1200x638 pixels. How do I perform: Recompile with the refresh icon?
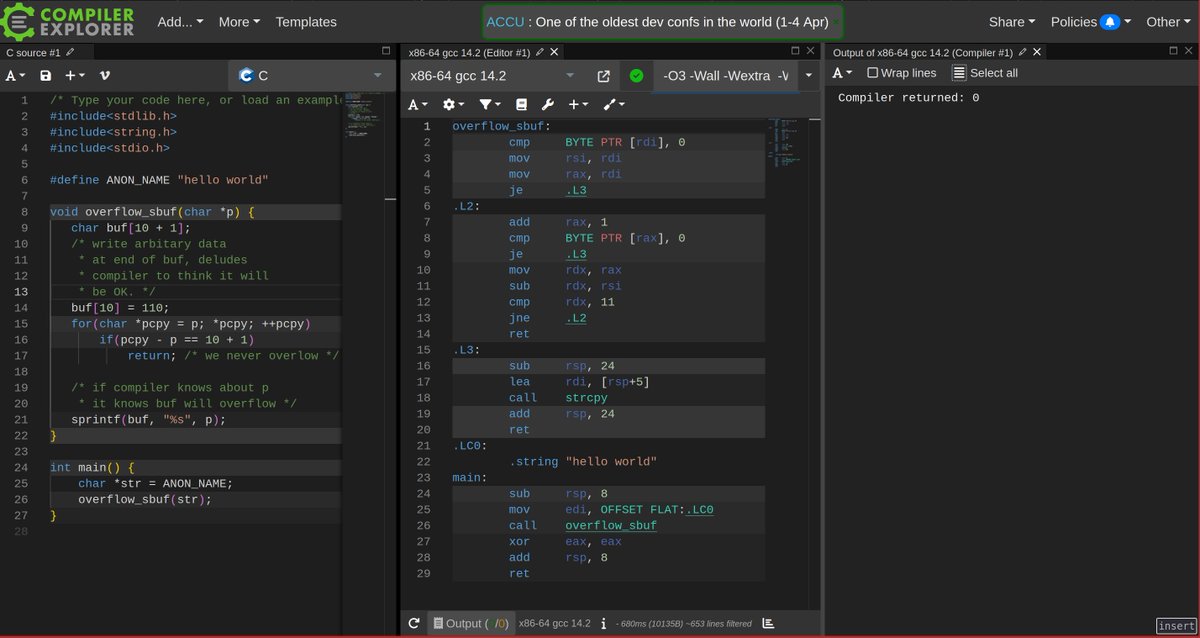click(x=414, y=624)
